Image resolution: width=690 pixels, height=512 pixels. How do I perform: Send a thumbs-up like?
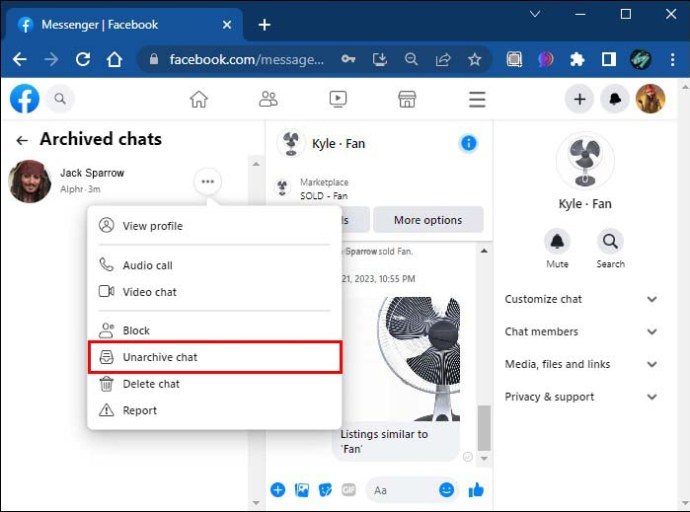(x=476, y=490)
